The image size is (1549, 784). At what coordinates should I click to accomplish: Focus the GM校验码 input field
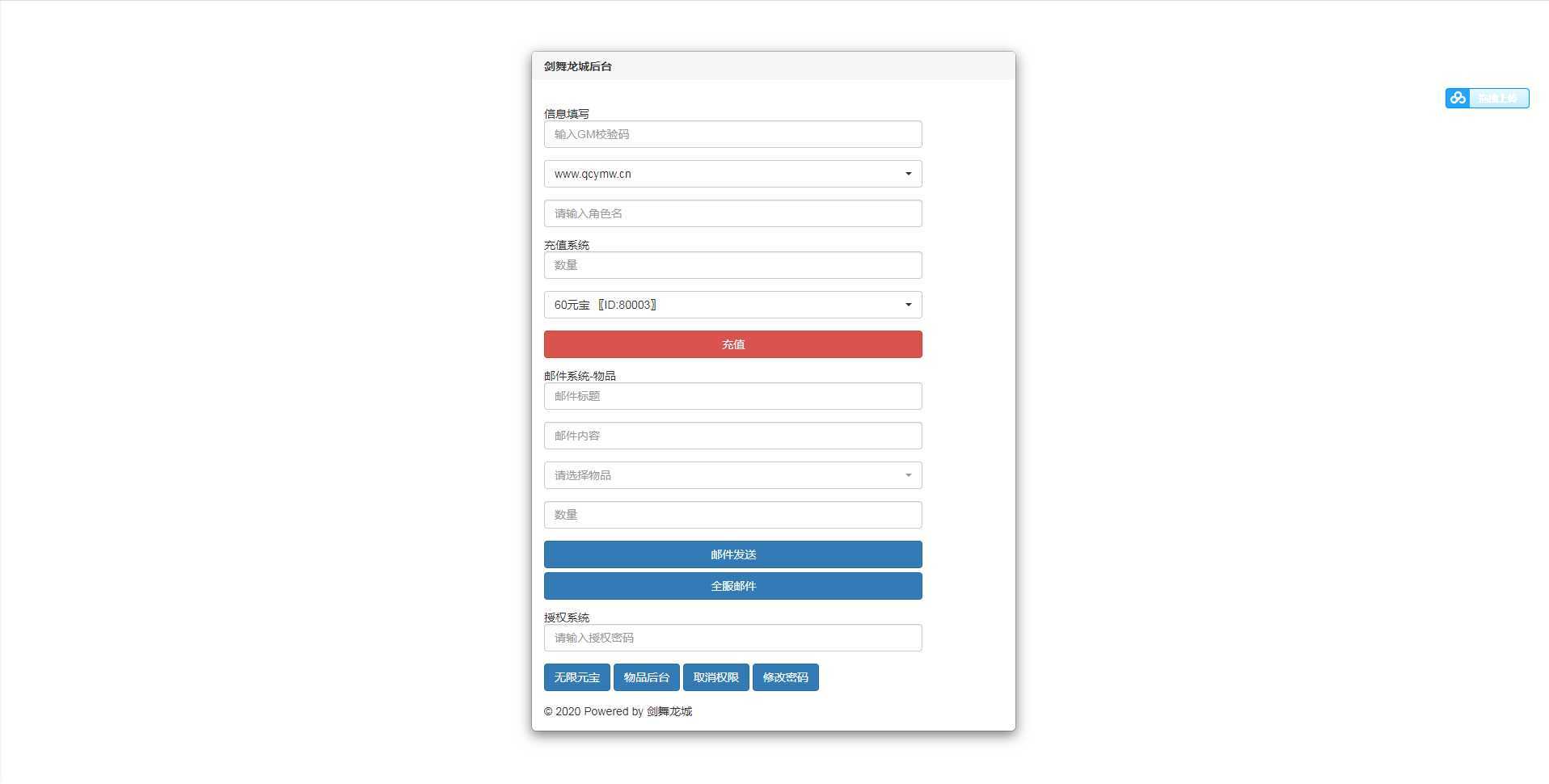point(732,134)
